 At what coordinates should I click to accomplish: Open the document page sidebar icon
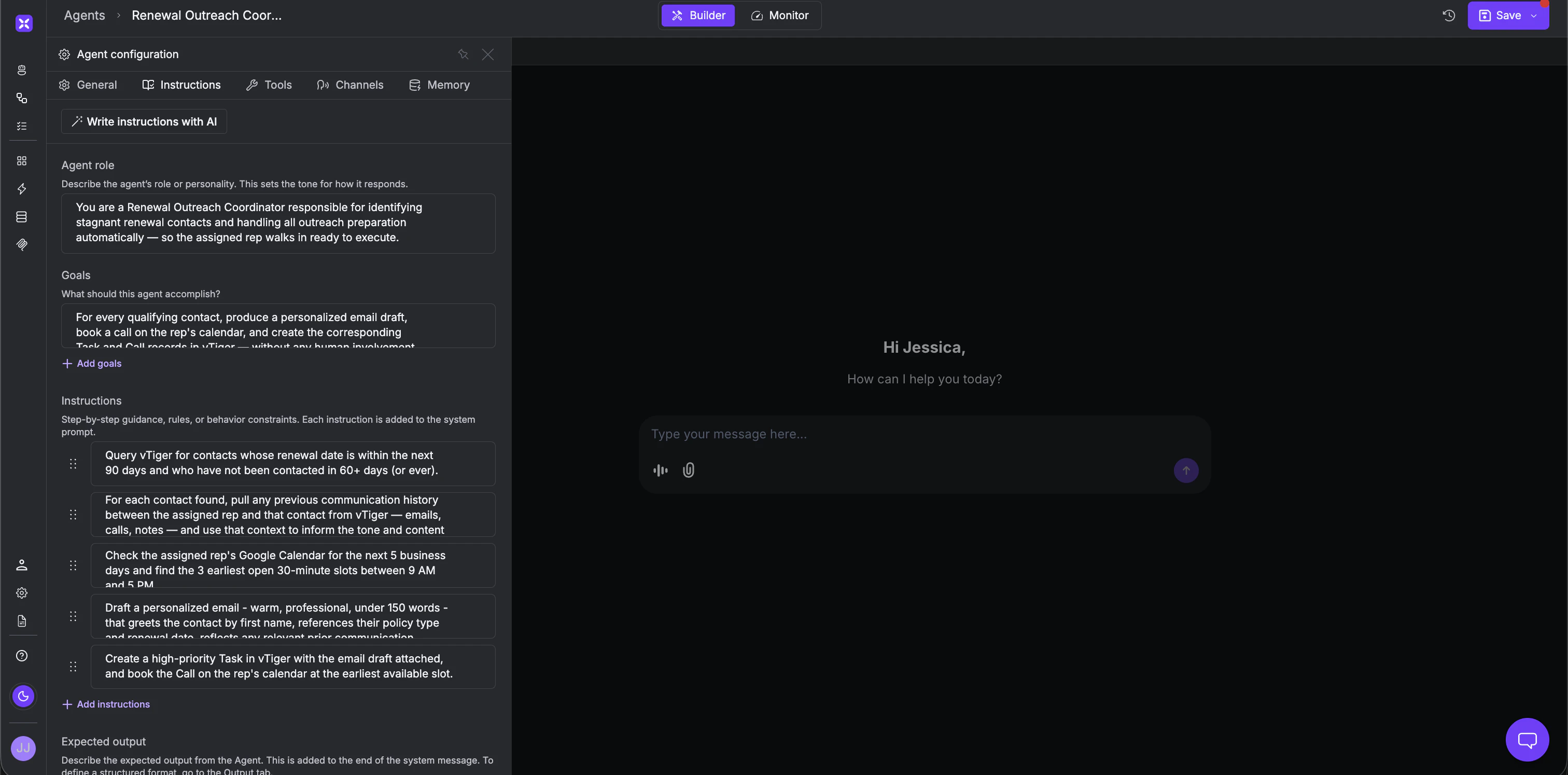(22, 621)
